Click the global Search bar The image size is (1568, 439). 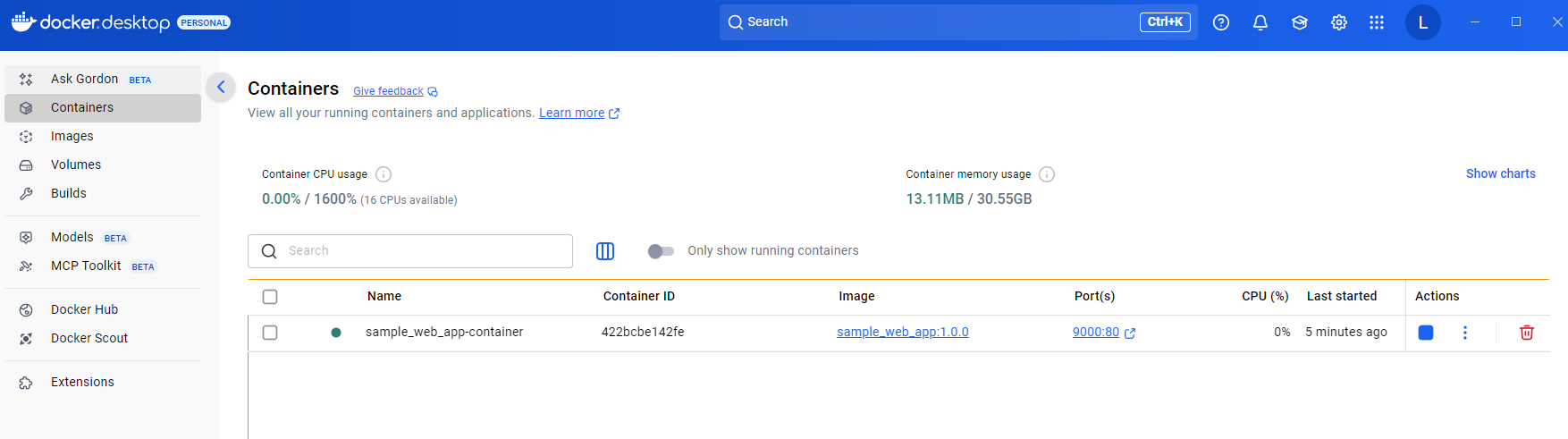click(x=958, y=22)
